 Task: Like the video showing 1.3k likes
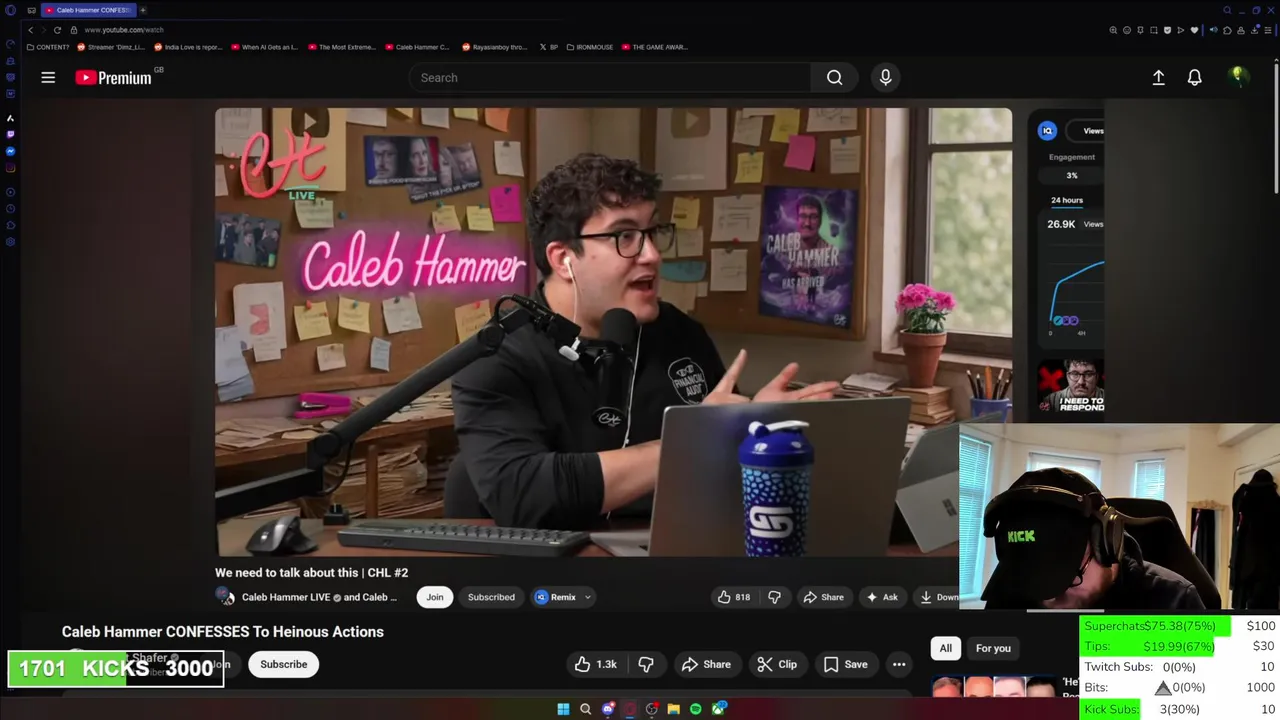pyautogui.click(x=595, y=664)
